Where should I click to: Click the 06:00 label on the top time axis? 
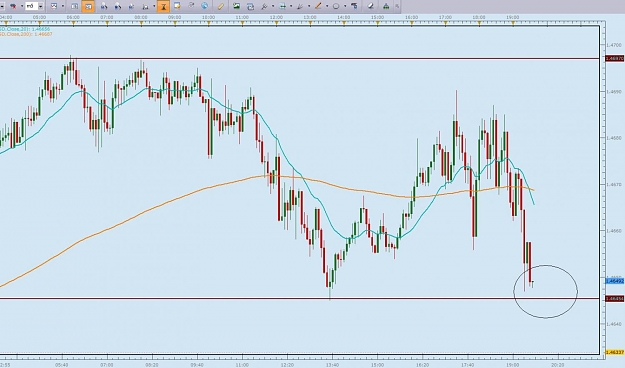tap(73, 18)
